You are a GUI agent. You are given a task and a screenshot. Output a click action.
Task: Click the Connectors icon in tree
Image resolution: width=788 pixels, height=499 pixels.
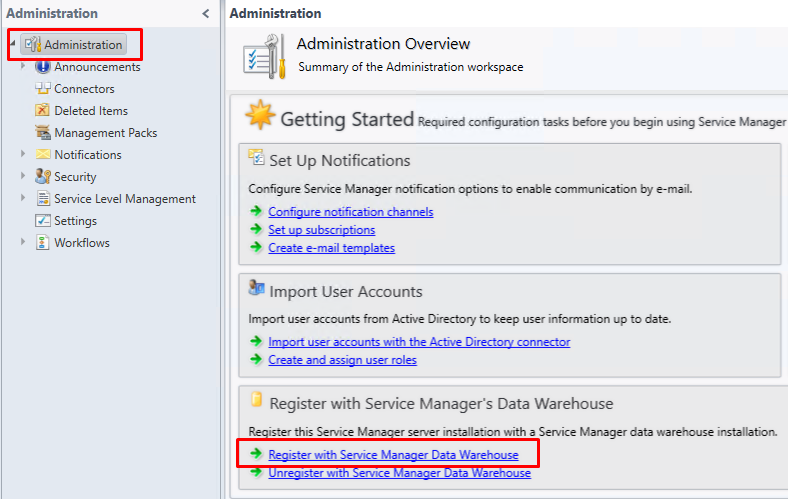pyautogui.click(x=43, y=88)
